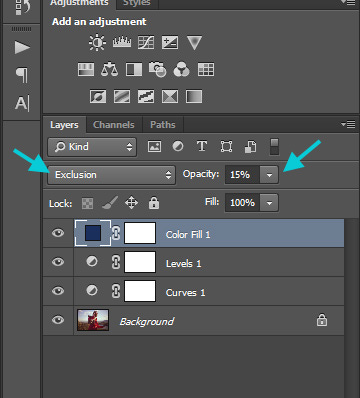Viewport: 360px width, 398px height.
Task: Hide the Levels 1 layer
Action: [58, 262]
